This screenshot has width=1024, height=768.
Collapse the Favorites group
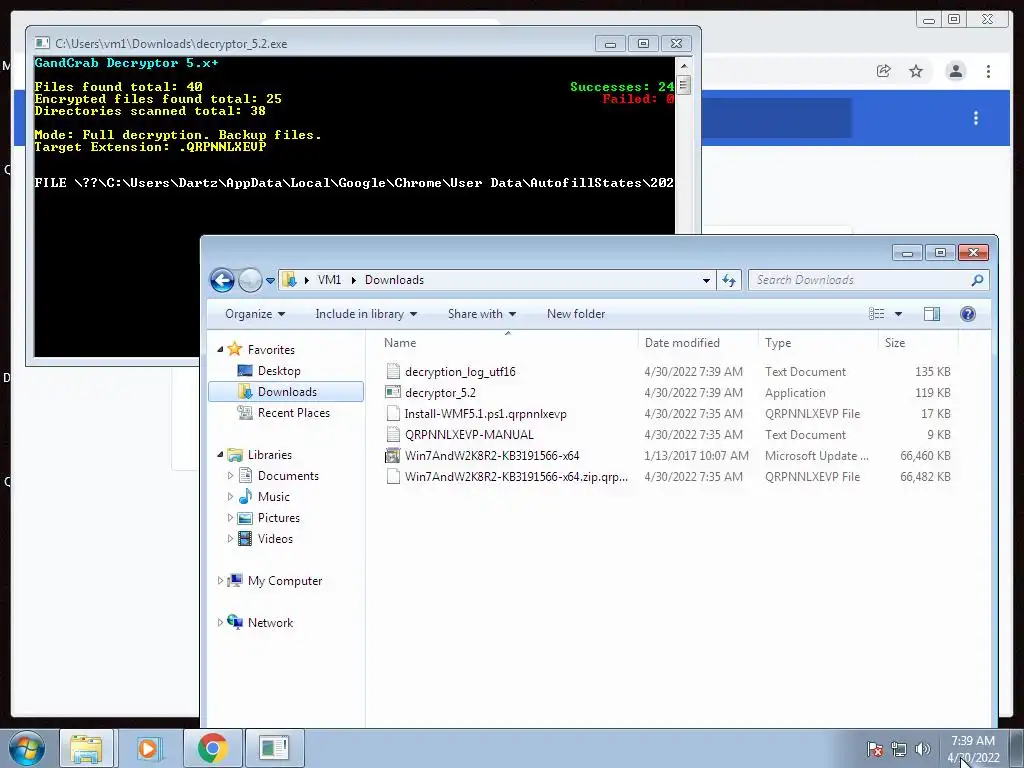(220, 350)
